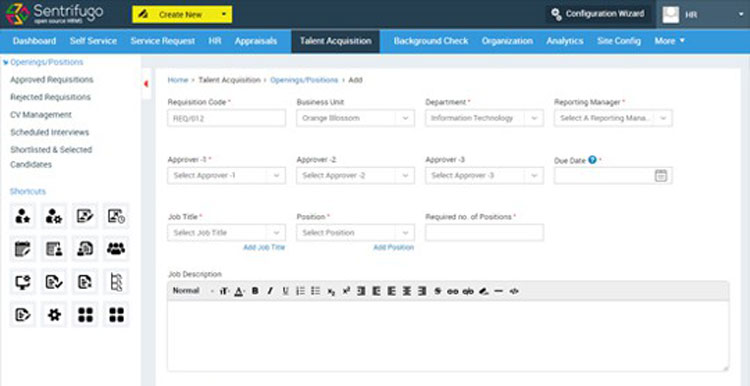Image resolution: width=750 pixels, height=386 pixels.
Task: Go to the Service Request tab
Action: [x=163, y=41]
